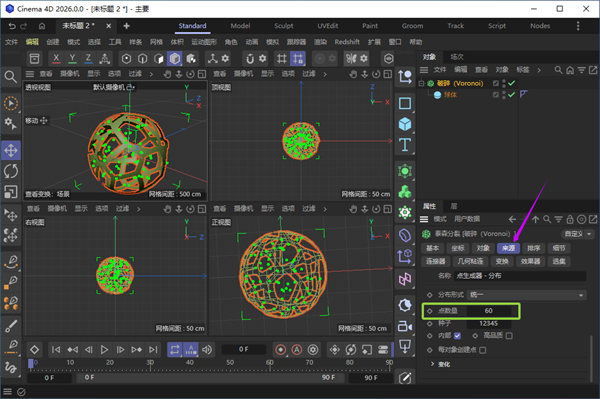Enable the grid snap highlighted icon
The width and height of the screenshot is (600, 399).
[x=297, y=59]
